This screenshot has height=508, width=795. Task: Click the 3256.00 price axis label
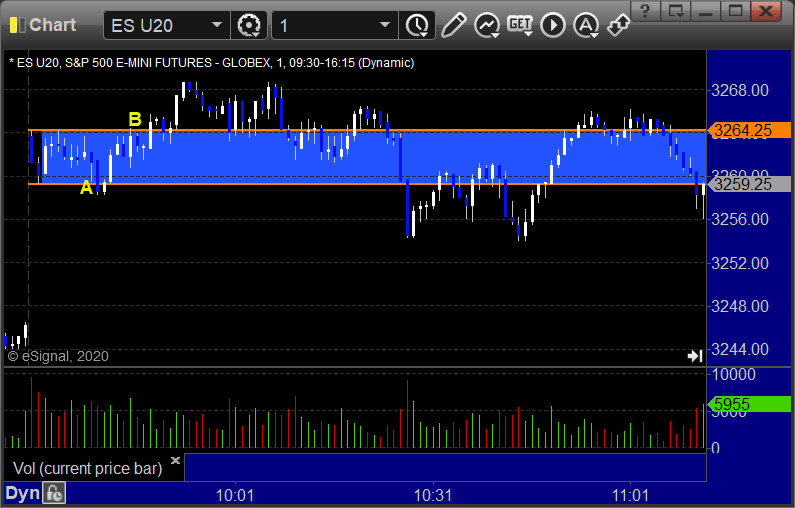[x=740, y=219]
